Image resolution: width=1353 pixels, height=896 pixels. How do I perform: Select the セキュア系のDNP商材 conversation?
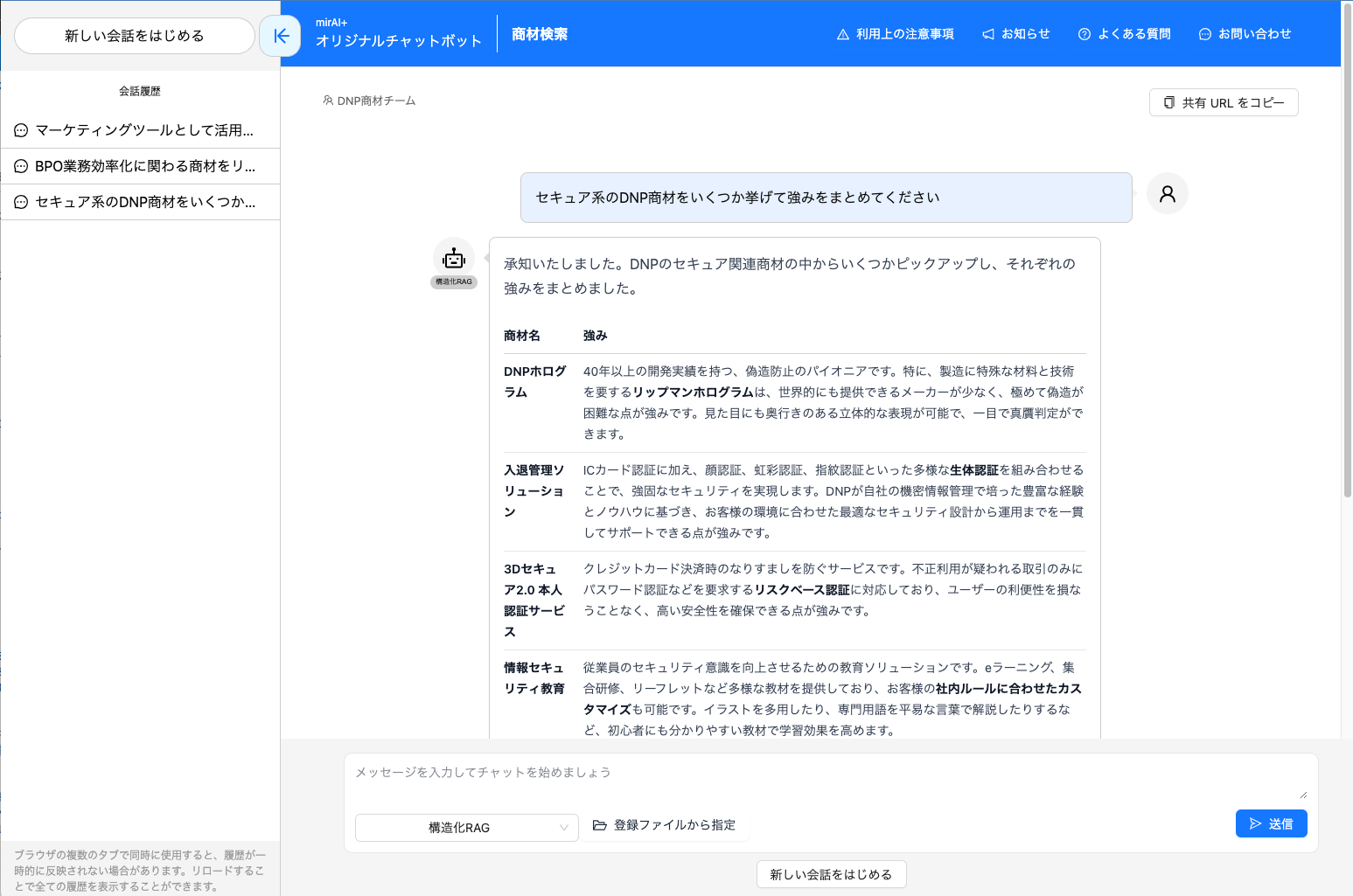pos(140,201)
